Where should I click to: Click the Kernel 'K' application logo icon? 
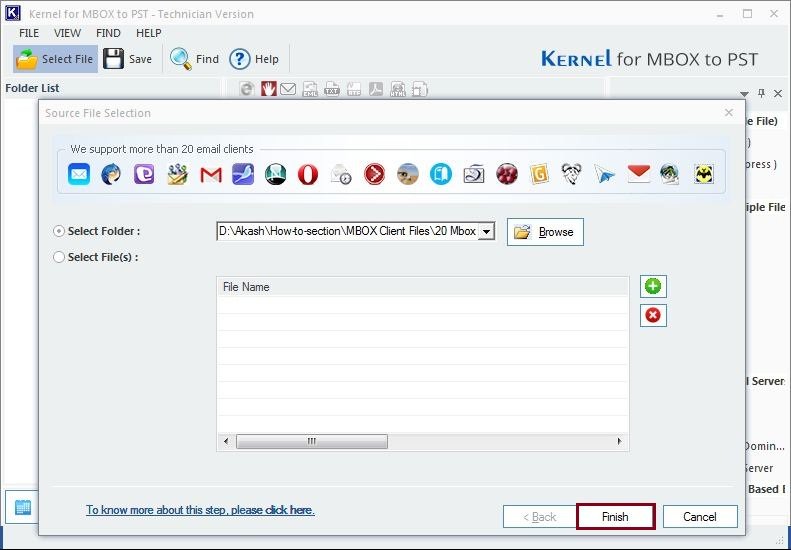[x=13, y=14]
